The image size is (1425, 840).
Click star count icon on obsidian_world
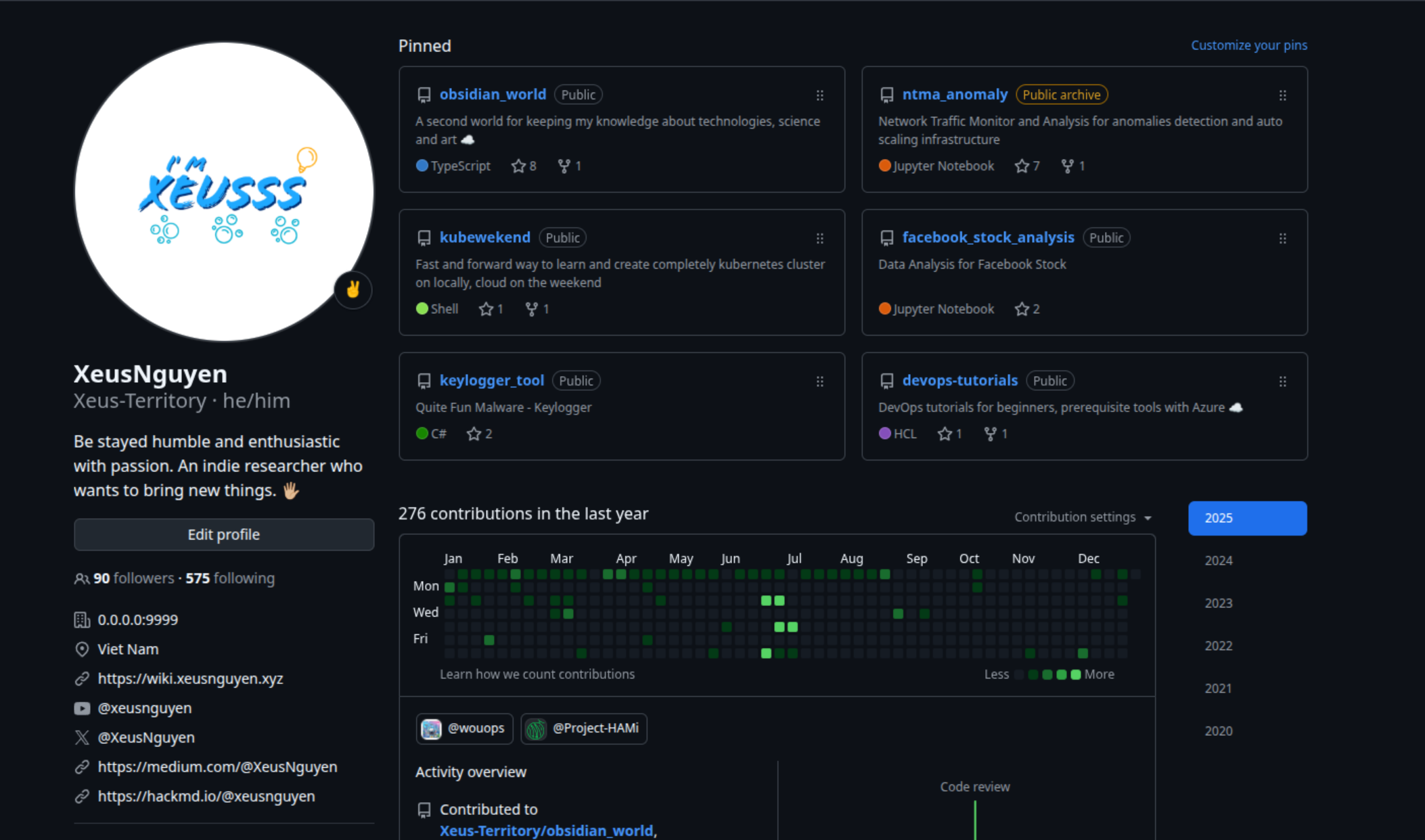coord(518,166)
